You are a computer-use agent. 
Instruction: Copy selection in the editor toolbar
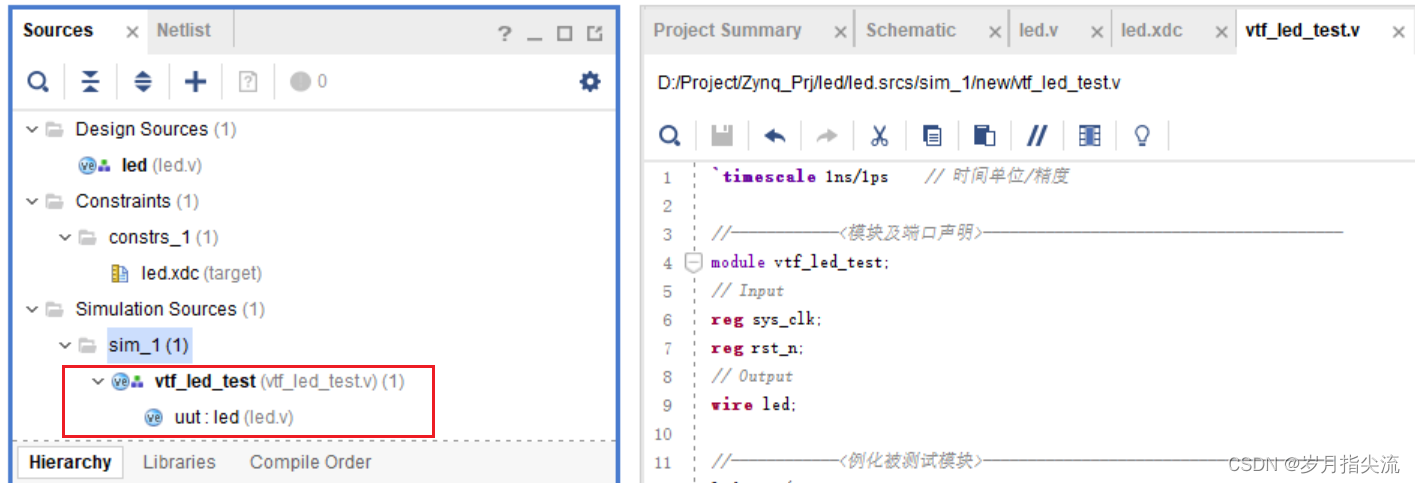click(932, 135)
